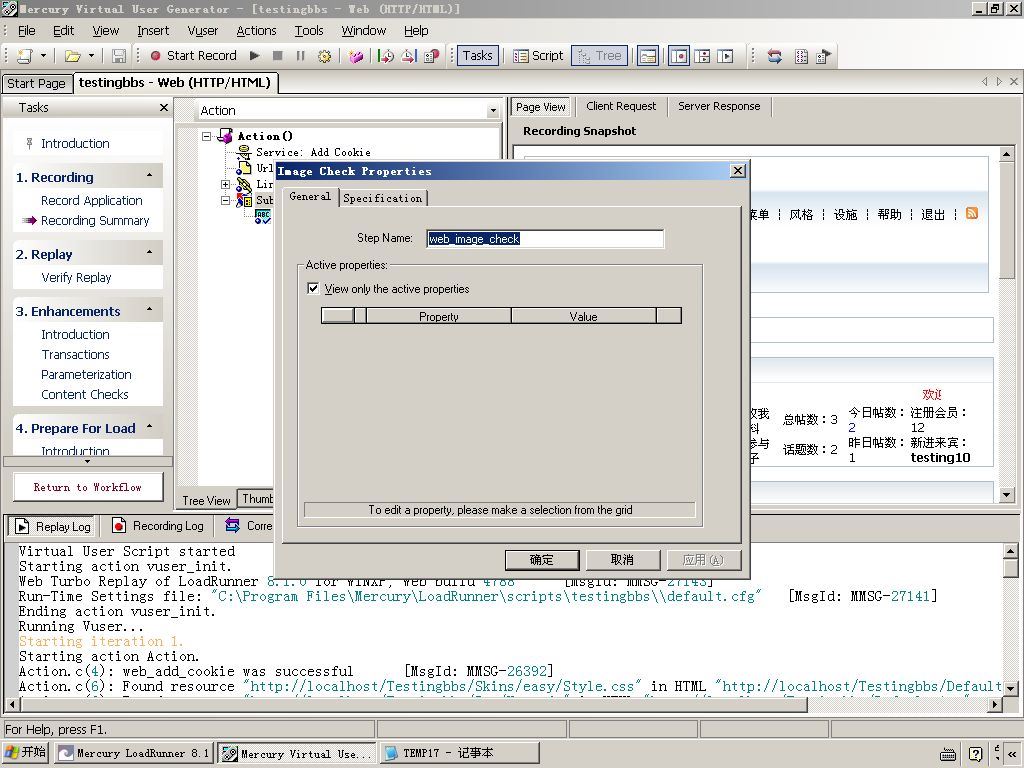The height and width of the screenshot is (768, 1024).
Task: Open the Action dropdown combo box
Action: 493,111
